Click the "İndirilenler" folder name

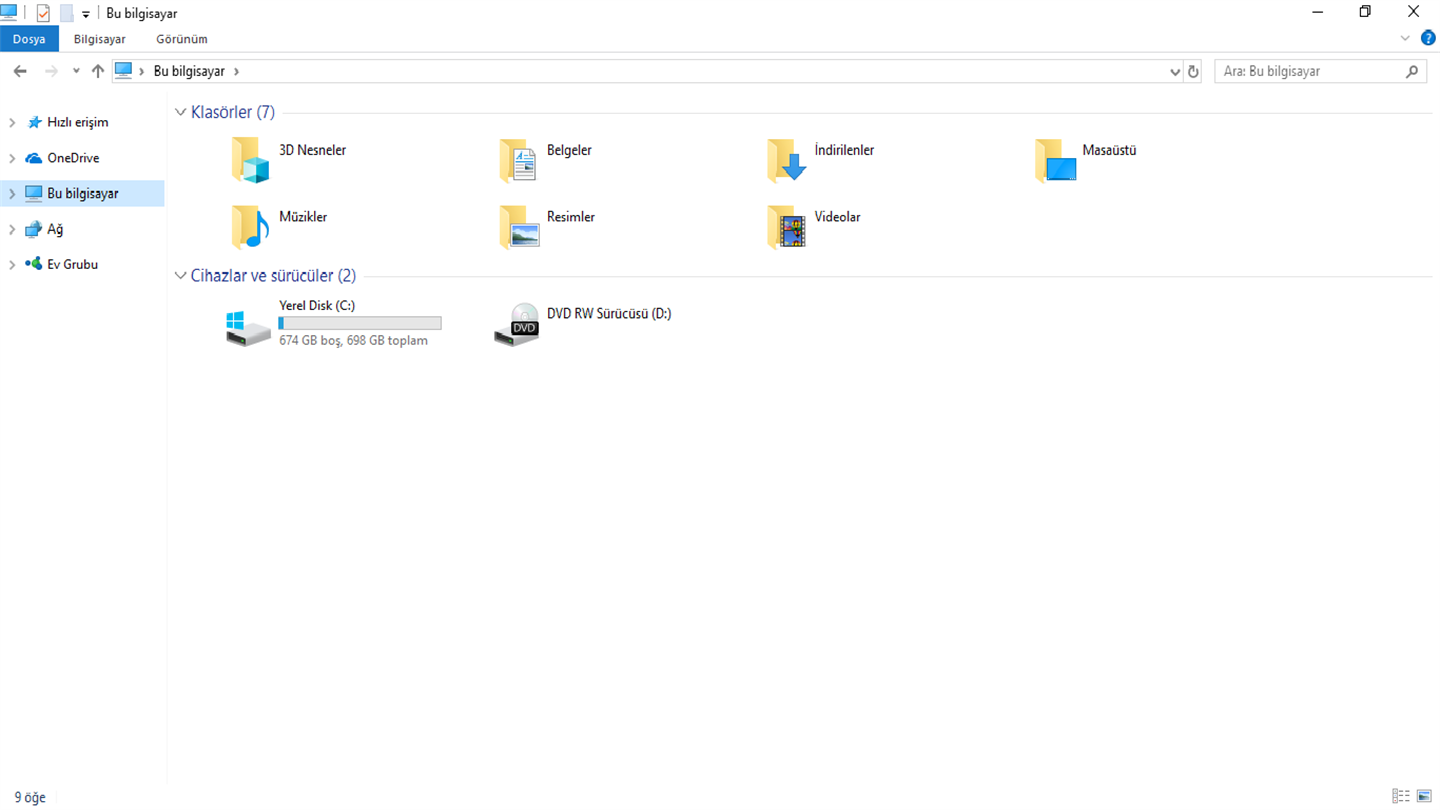pyautogui.click(x=844, y=150)
